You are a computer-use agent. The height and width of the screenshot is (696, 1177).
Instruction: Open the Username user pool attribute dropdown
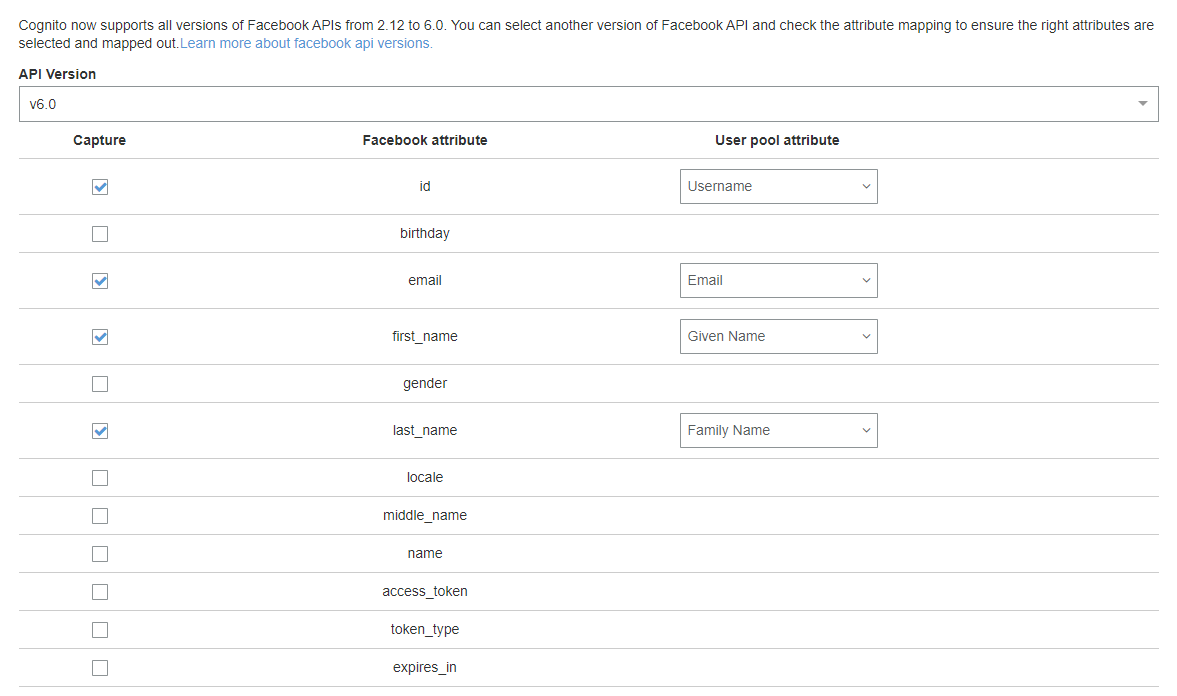778,186
